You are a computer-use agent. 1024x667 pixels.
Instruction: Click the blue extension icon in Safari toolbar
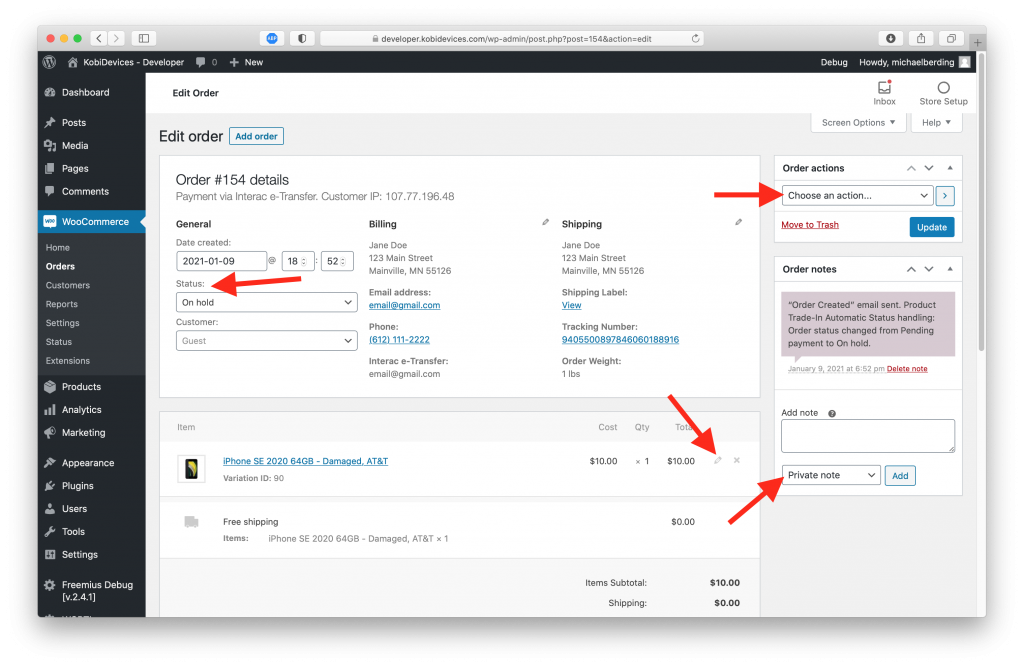[272, 39]
